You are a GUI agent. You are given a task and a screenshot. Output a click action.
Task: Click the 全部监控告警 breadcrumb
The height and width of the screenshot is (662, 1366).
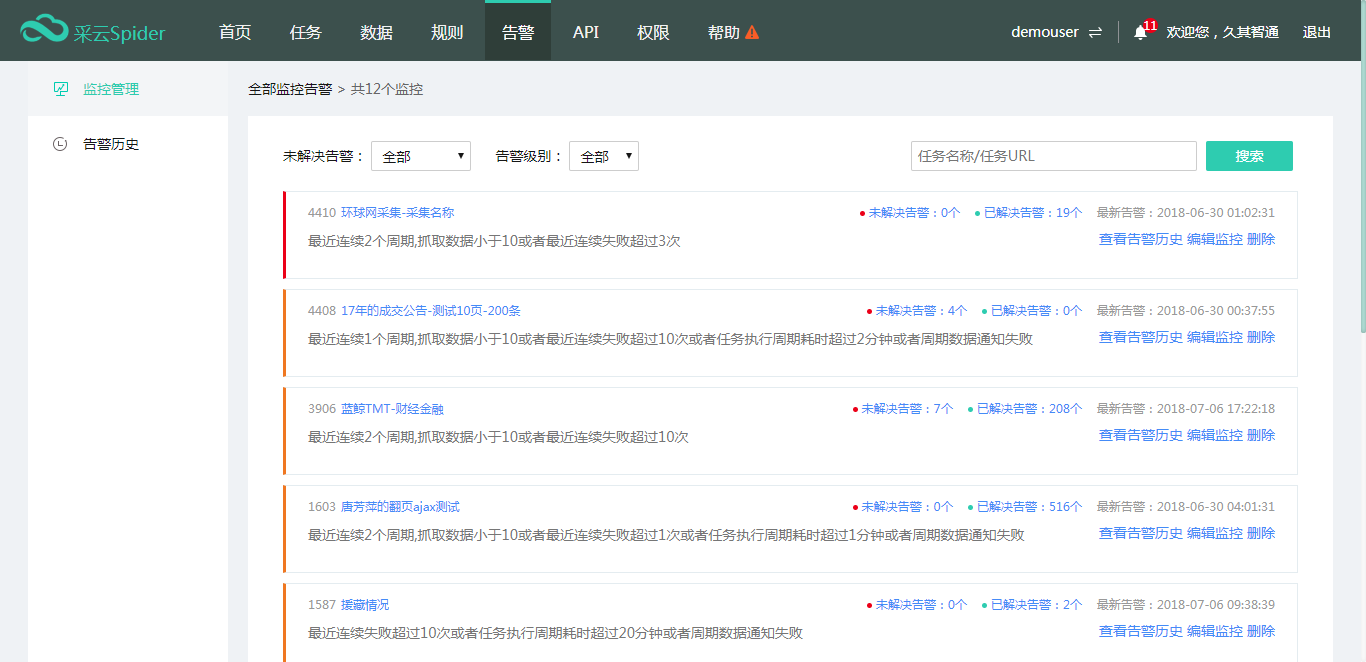tap(290, 89)
